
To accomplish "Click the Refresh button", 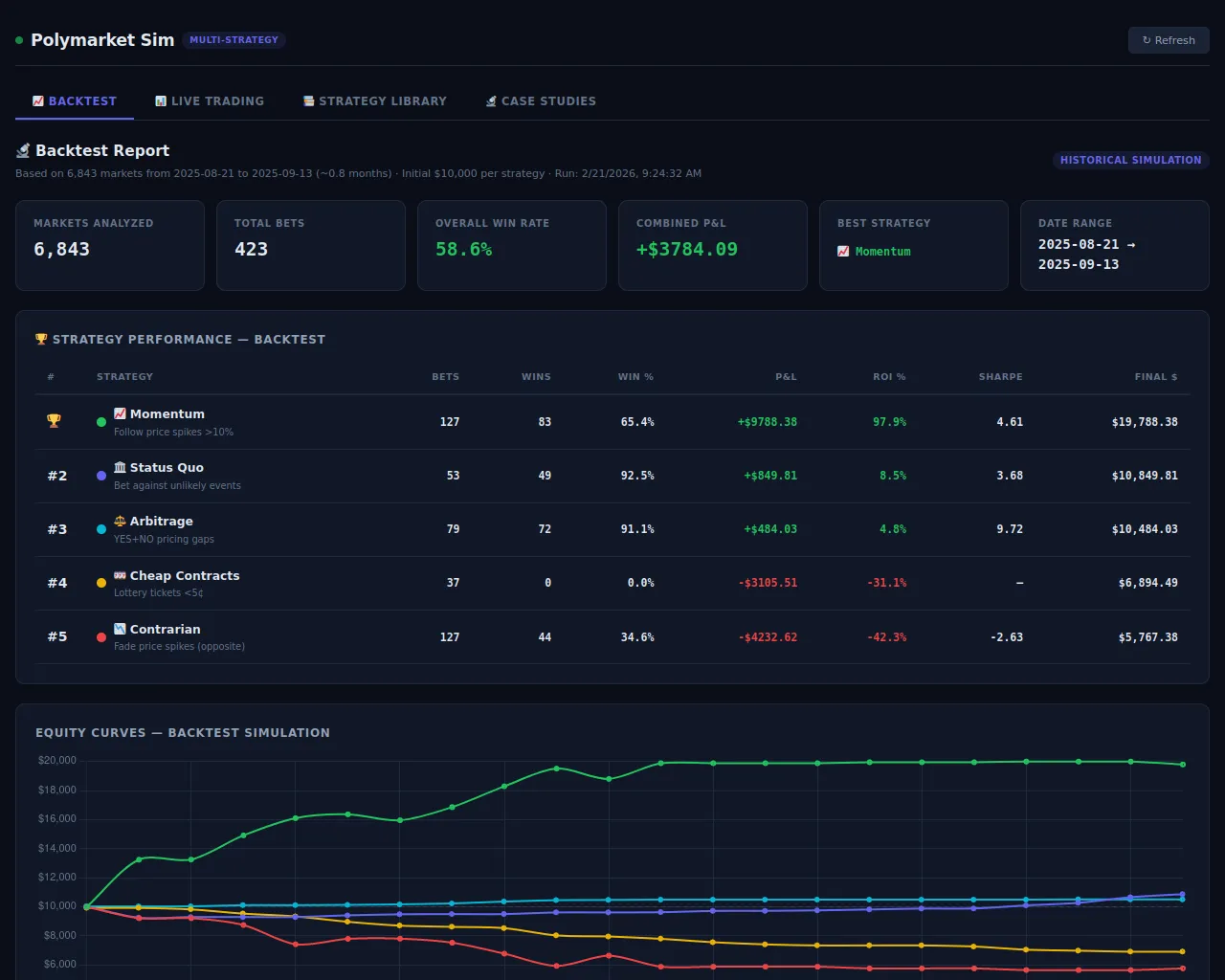I will 1169,40.
